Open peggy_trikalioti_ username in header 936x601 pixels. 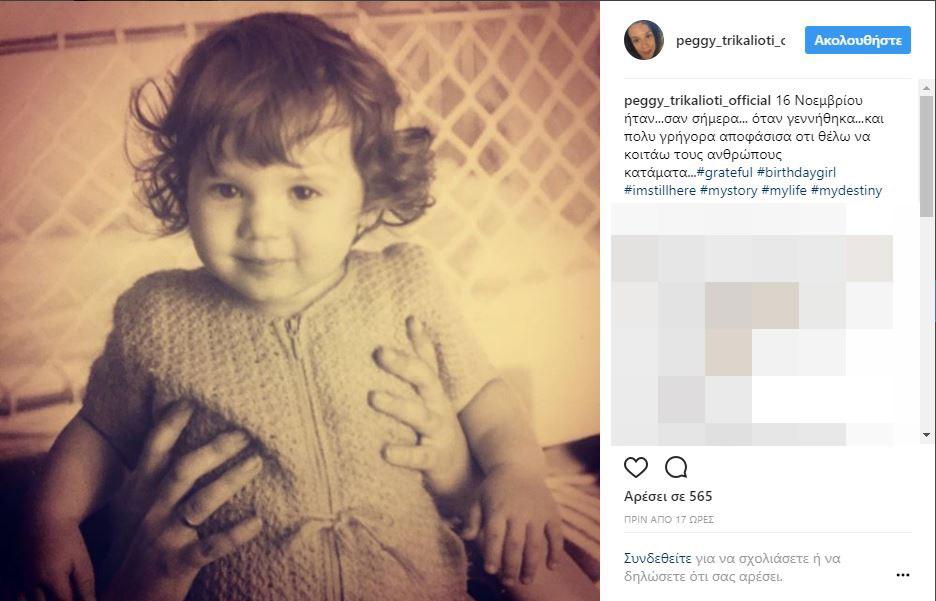click(730, 40)
